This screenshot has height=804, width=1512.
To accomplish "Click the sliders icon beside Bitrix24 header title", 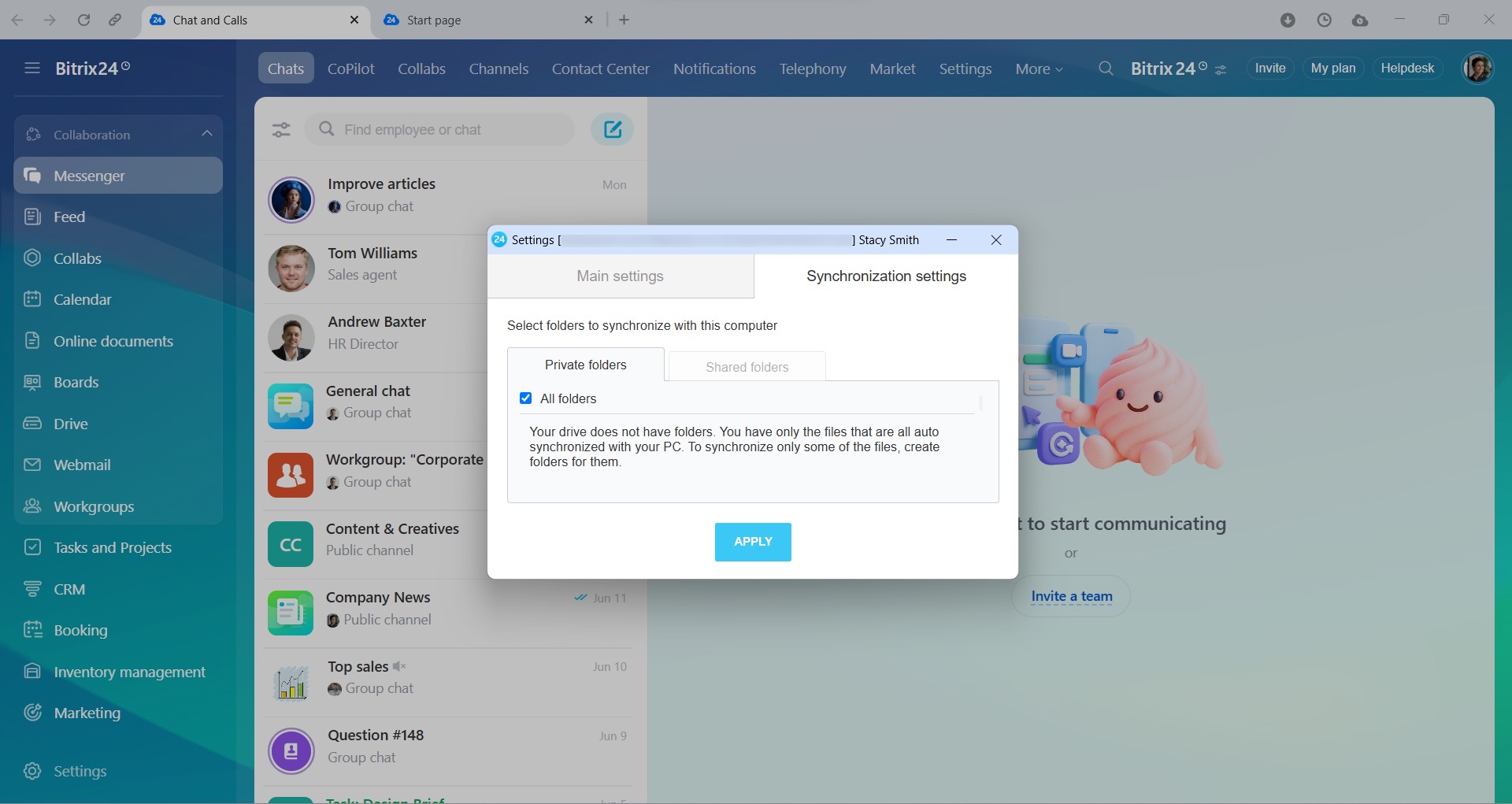I will pos(1221,70).
